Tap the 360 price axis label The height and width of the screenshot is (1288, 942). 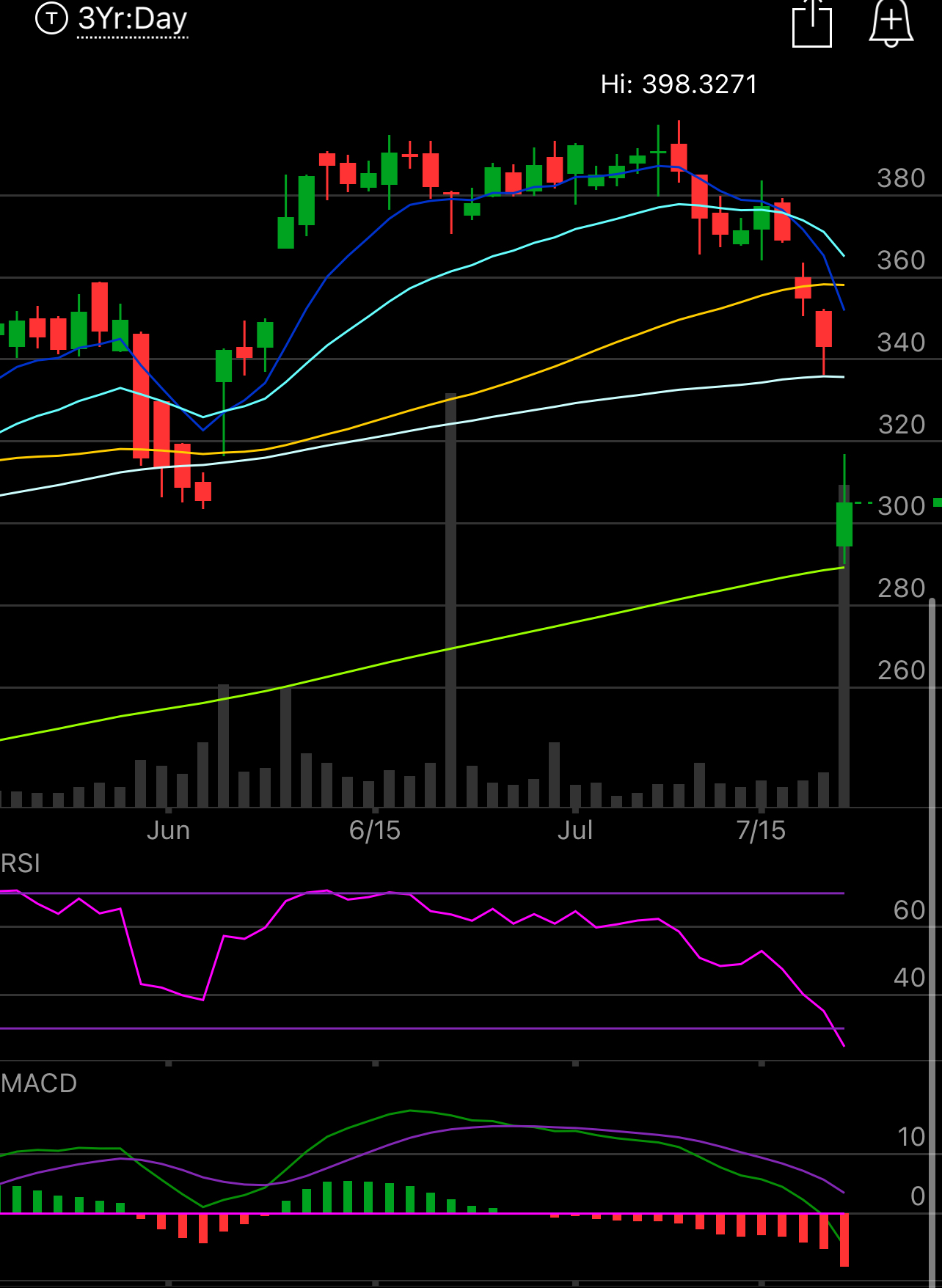(x=901, y=260)
